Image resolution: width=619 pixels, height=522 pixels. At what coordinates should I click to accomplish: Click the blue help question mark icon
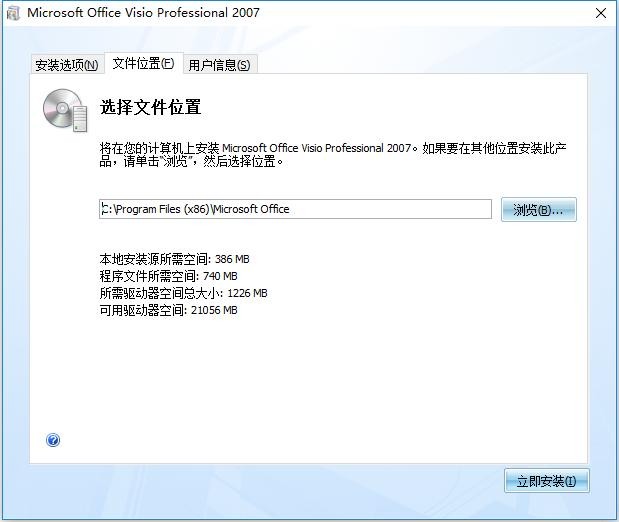pos(53,440)
